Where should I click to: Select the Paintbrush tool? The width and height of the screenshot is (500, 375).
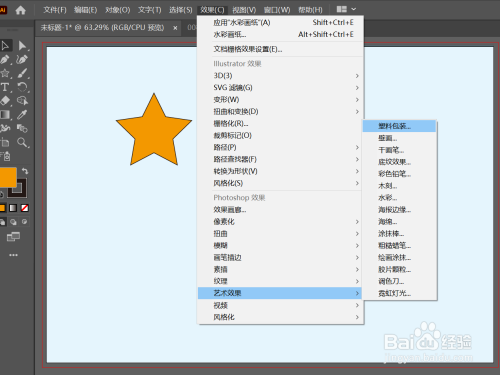[22, 73]
